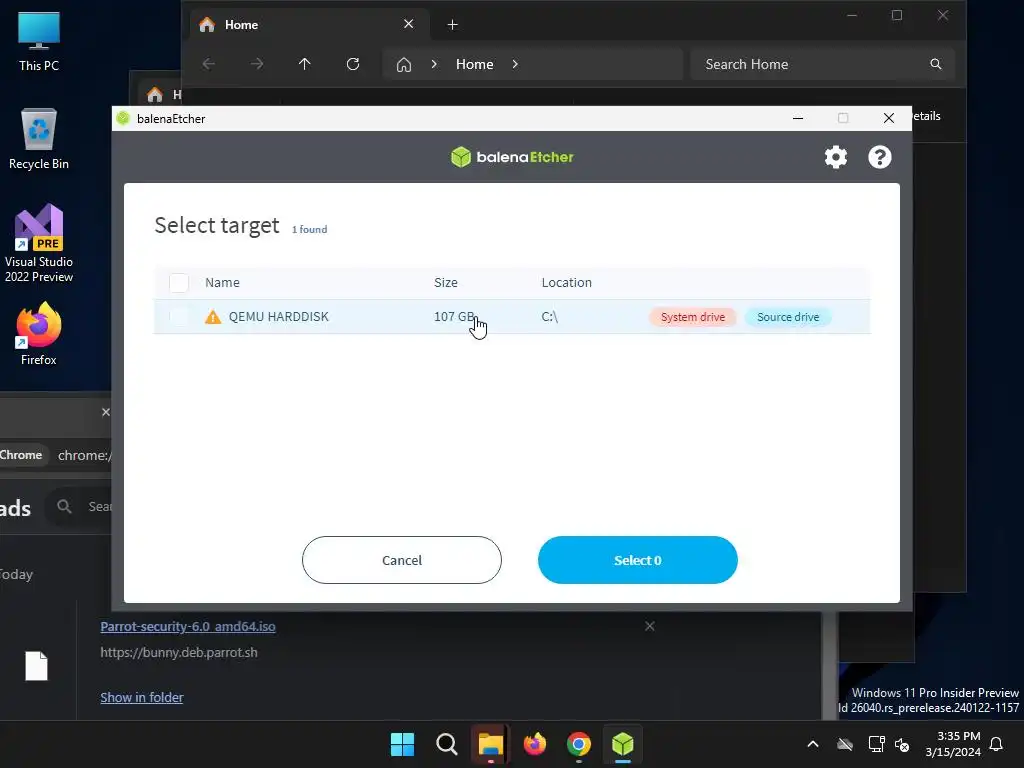1024x768 pixels.
Task: Go up one folder level in Explorer
Action: (x=304, y=64)
